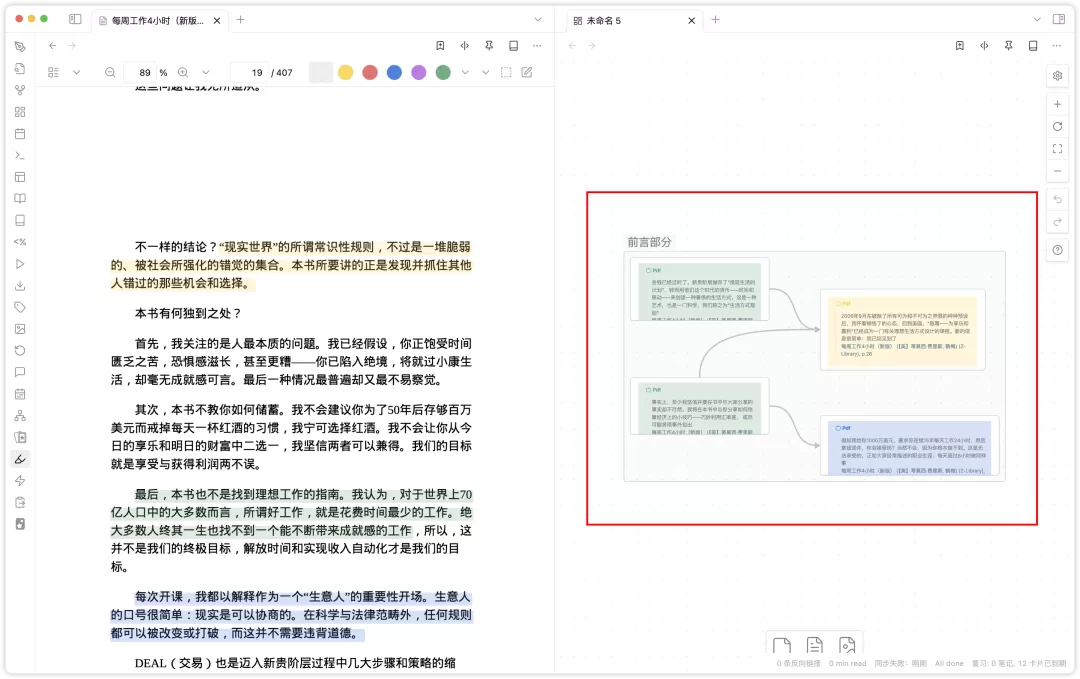Select the light gray highlight swatch
The image size is (1080, 679).
[321, 72]
